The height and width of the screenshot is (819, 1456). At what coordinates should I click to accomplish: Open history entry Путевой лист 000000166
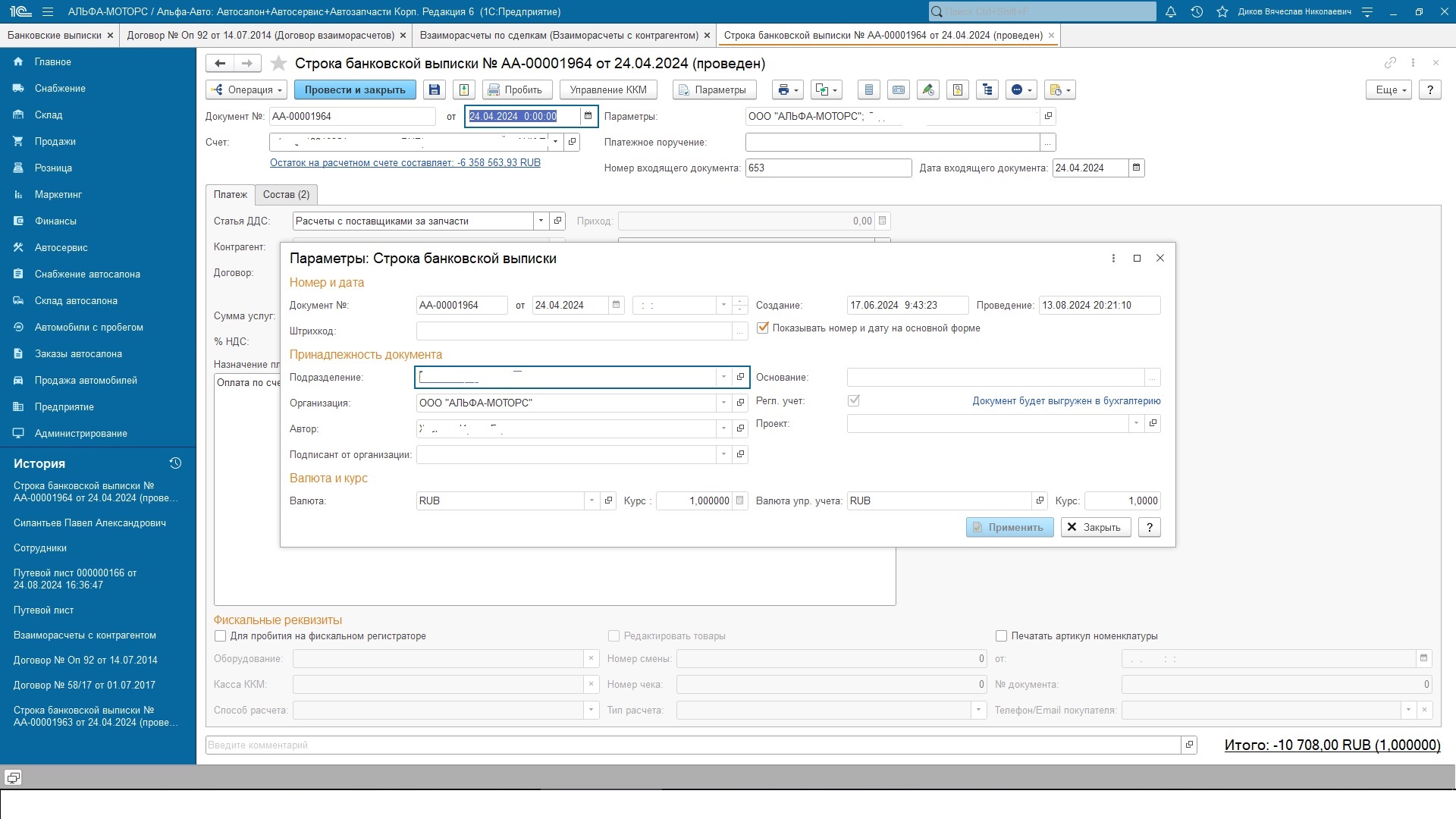coord(75,579)
